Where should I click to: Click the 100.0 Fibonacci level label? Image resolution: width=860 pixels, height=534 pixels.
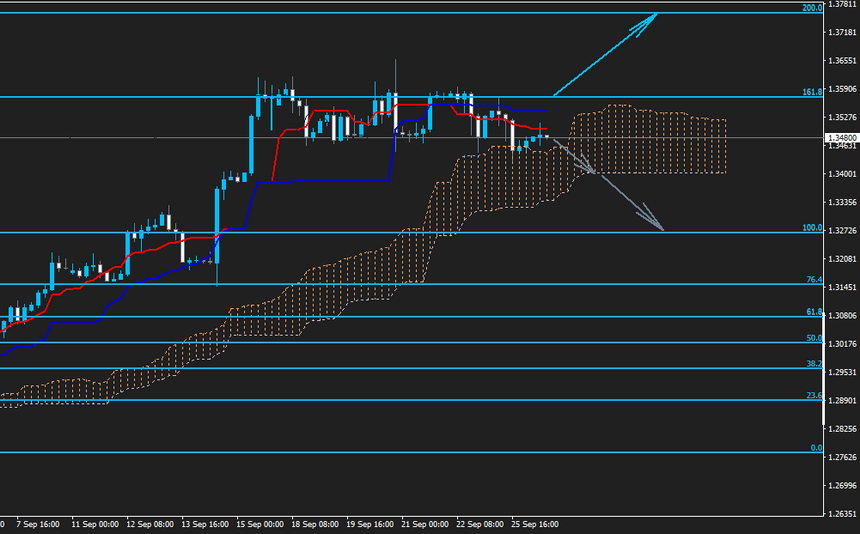[x=812, y=228]
